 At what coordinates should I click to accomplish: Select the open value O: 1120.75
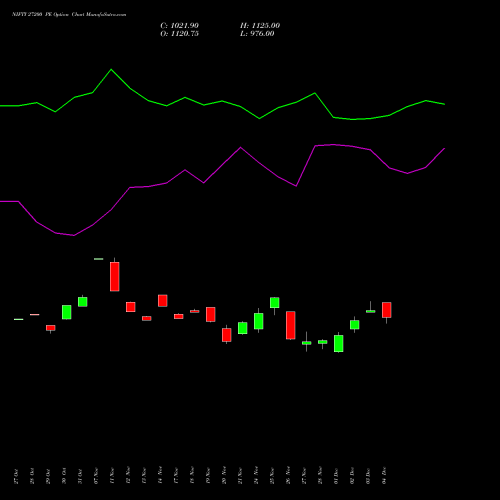pyautogui.click(x=179, y=34)
